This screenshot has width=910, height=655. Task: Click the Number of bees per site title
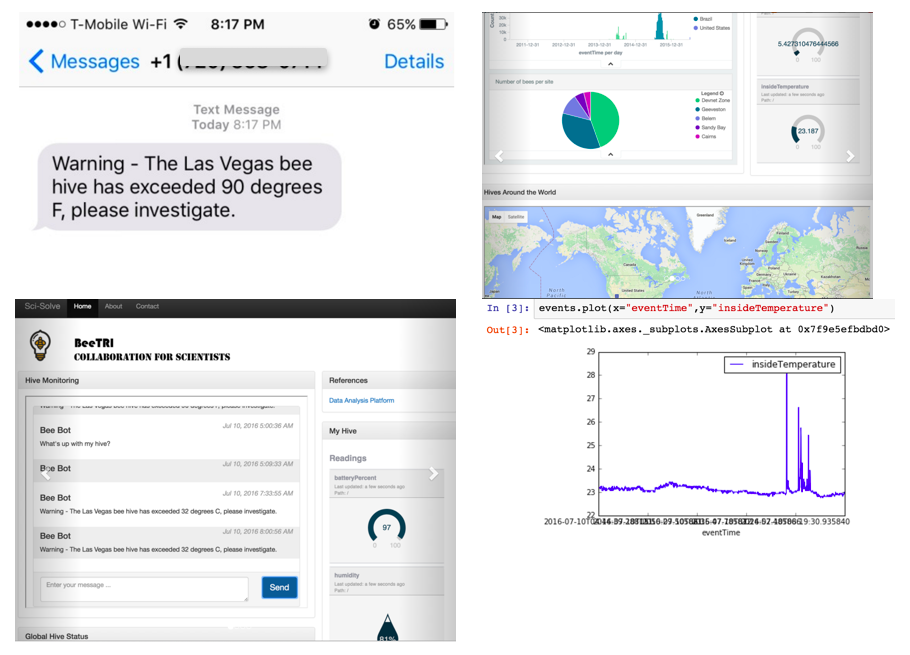coord(523,82)
